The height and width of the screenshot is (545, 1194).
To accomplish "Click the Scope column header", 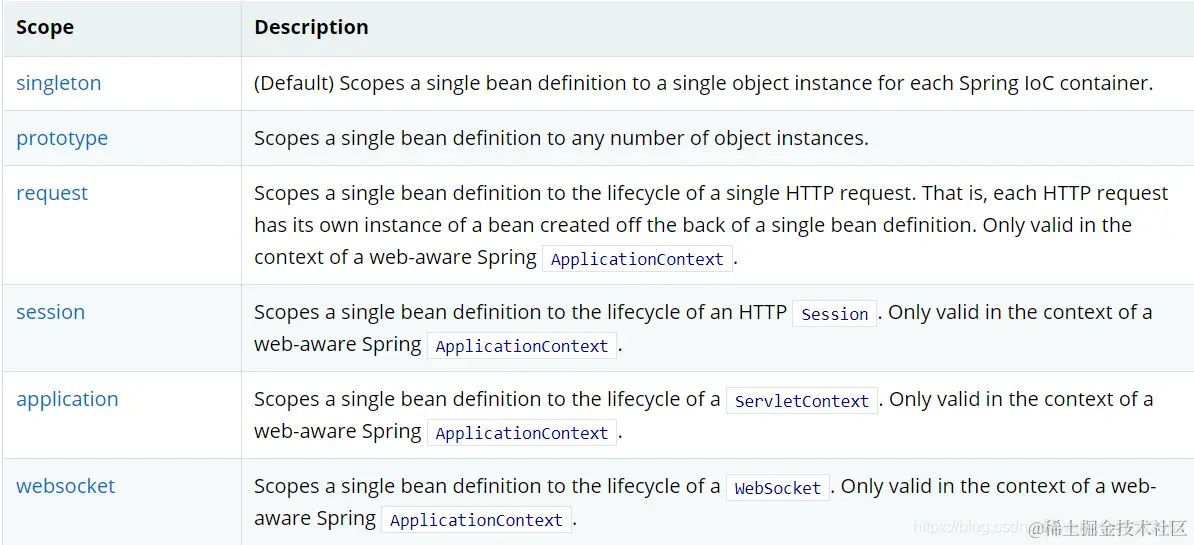I will click(x=45, y=28).
